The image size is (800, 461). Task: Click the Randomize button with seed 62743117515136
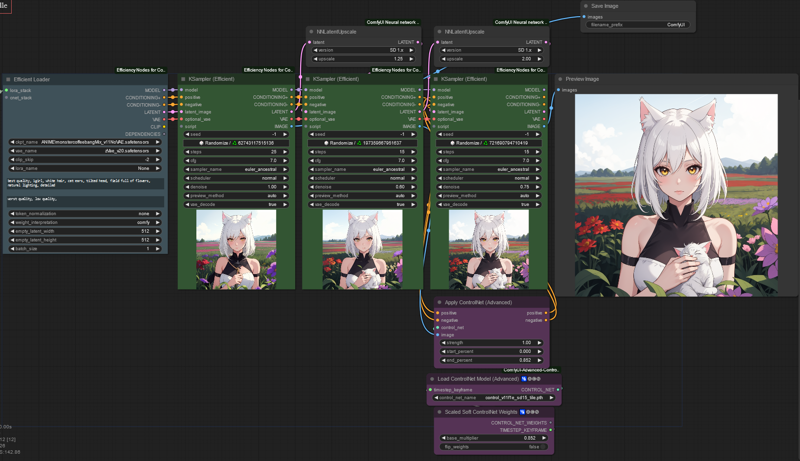(x=236, y=143)
